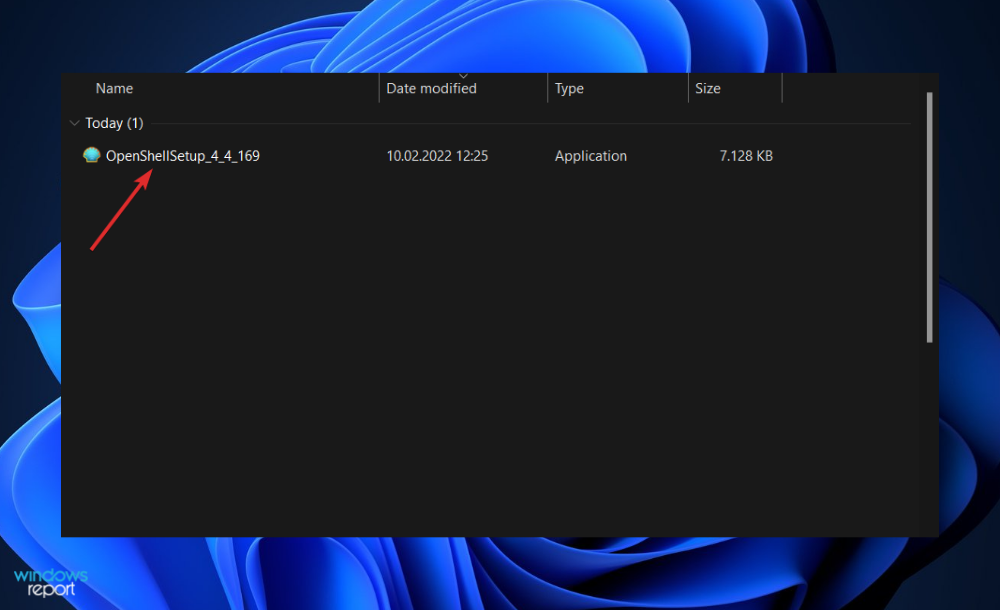
Task: Sort files by the Date modified column
Action: (431, 88)
